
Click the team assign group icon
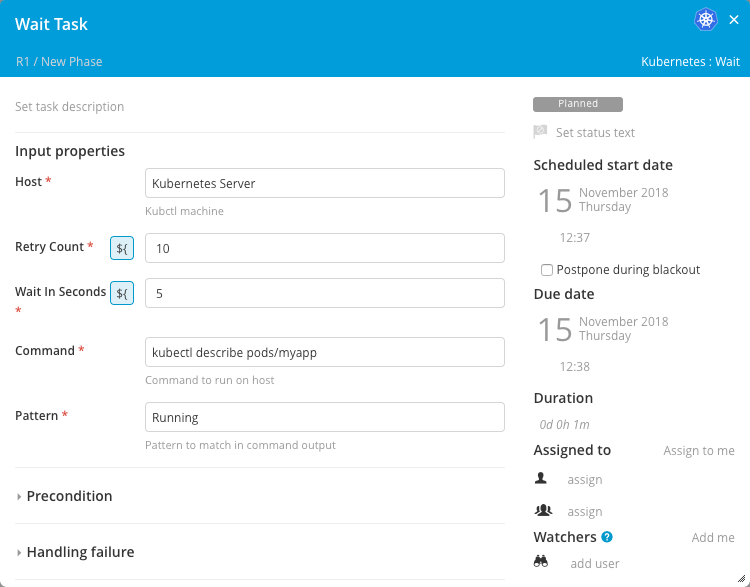click(543, 510)
